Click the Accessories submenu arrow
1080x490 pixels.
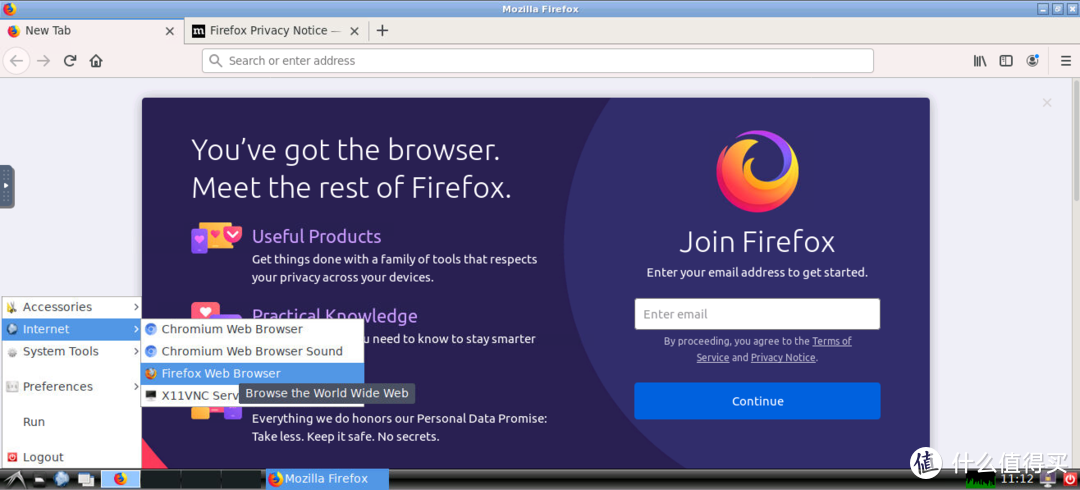click(x=136, y=307)
